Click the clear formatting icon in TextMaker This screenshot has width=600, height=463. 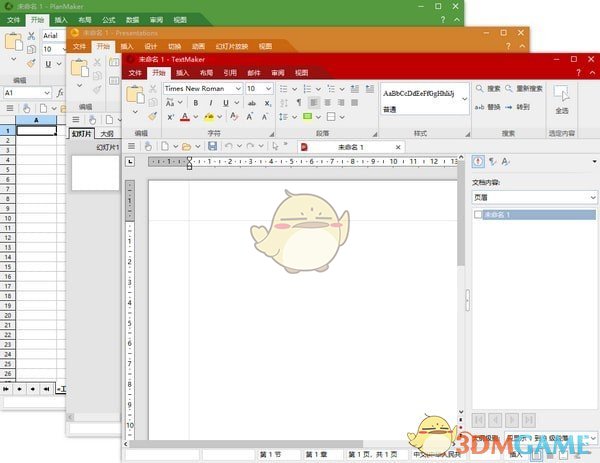point(234,116)
